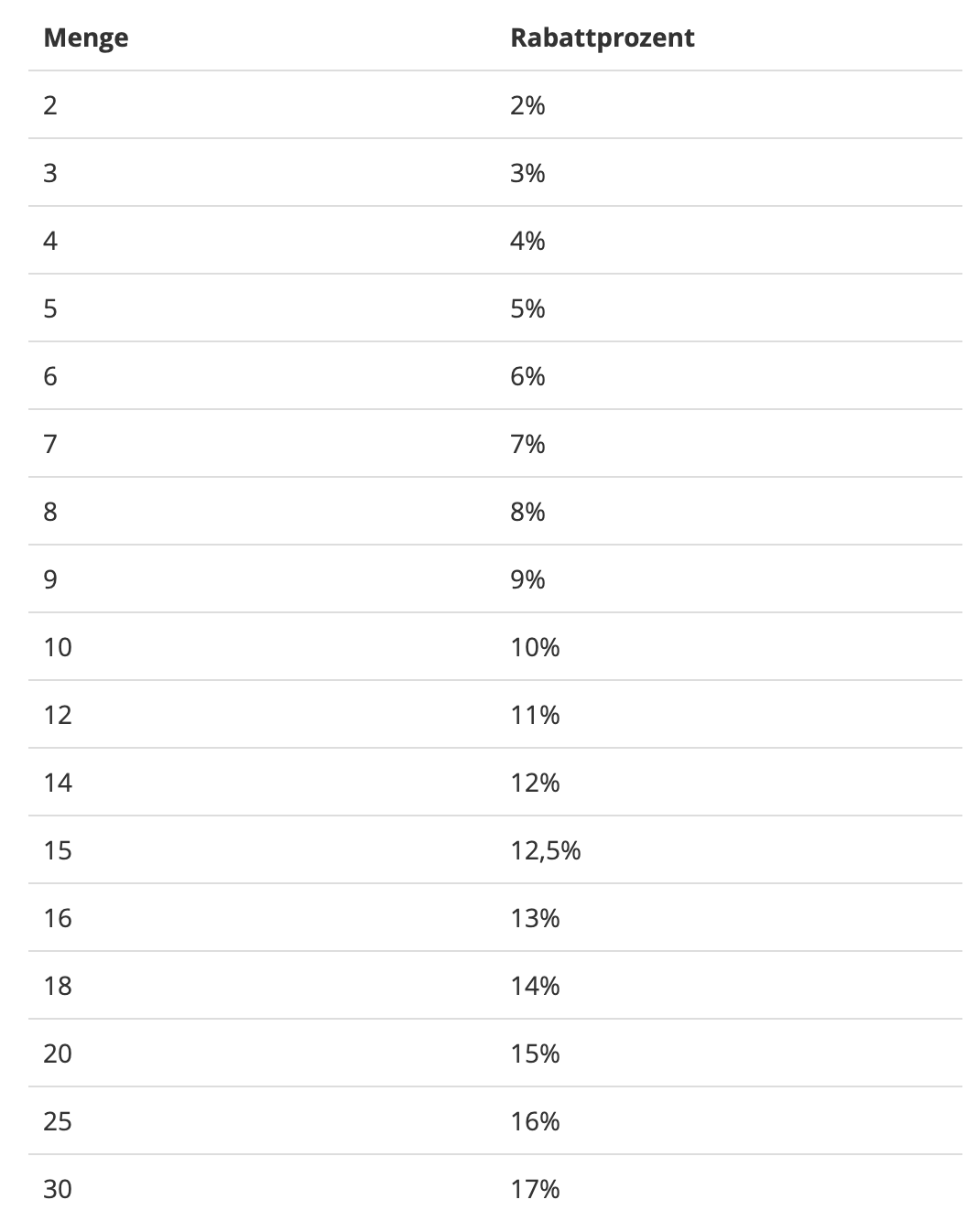The width and height of the screenshot is (967, 1232).
Task: Select the 17% Rabattprozent value
Action: click(535, 1189)
